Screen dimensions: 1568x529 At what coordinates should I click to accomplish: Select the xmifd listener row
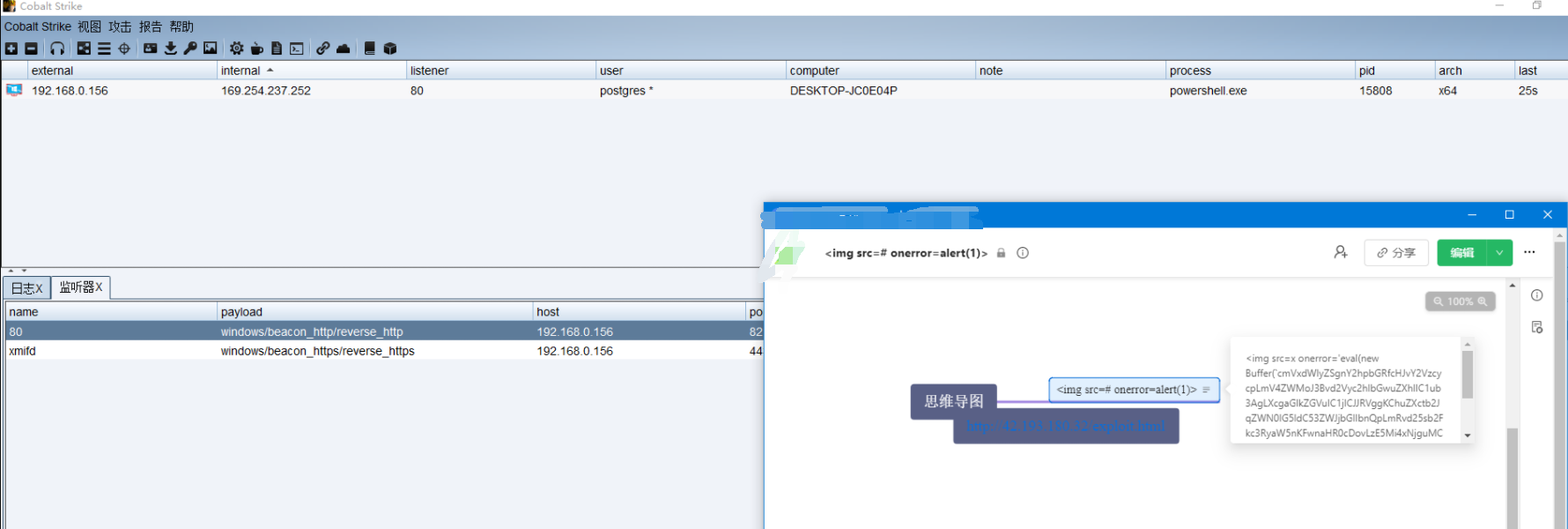[384, 351]
